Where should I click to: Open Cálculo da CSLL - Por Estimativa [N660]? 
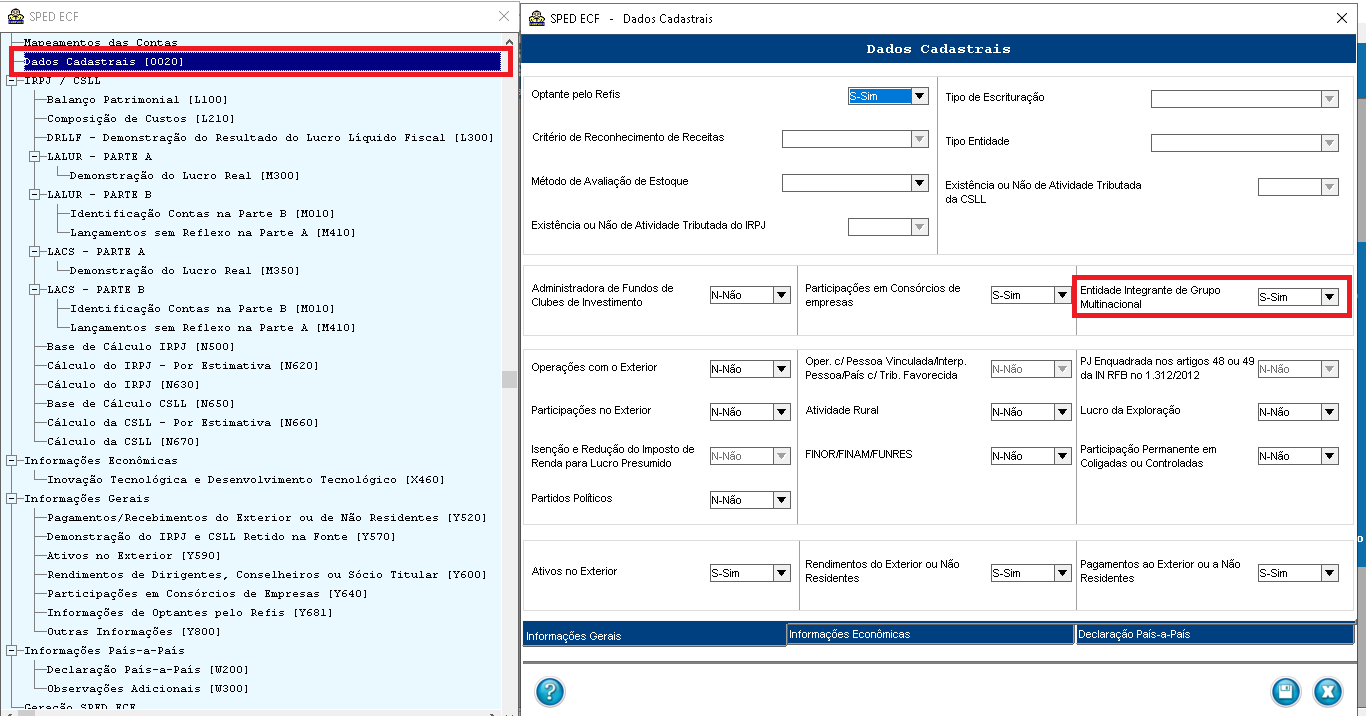coord(183,423)
